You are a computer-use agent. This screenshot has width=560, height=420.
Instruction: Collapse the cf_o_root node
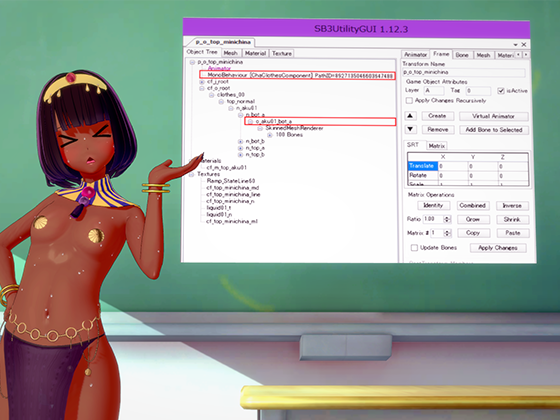point(202,88)
